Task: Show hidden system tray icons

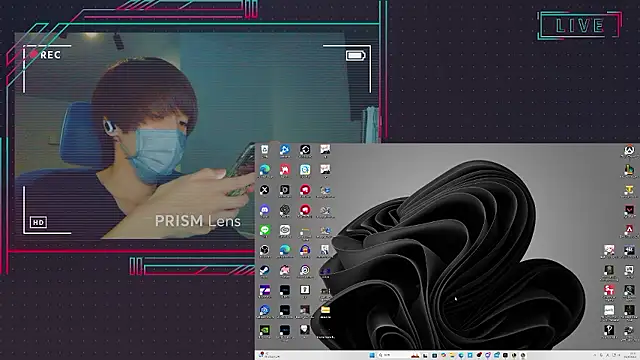Action: (595, 356)
